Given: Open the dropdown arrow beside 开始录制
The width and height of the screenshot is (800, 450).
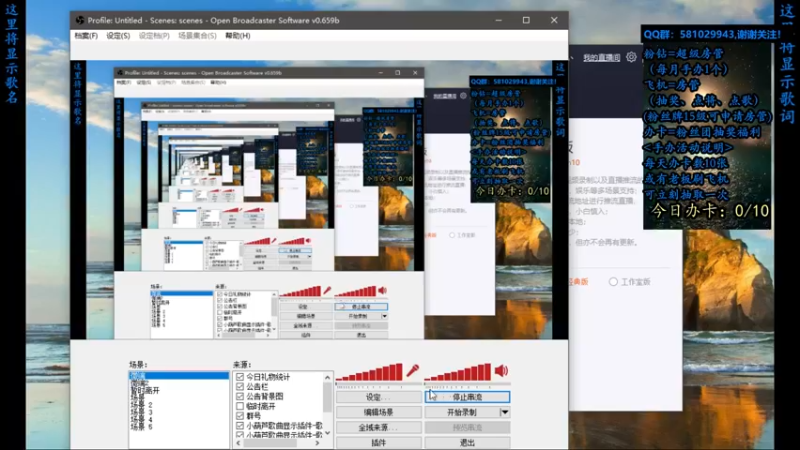Looking at the screenshot, I should [504, 412].
